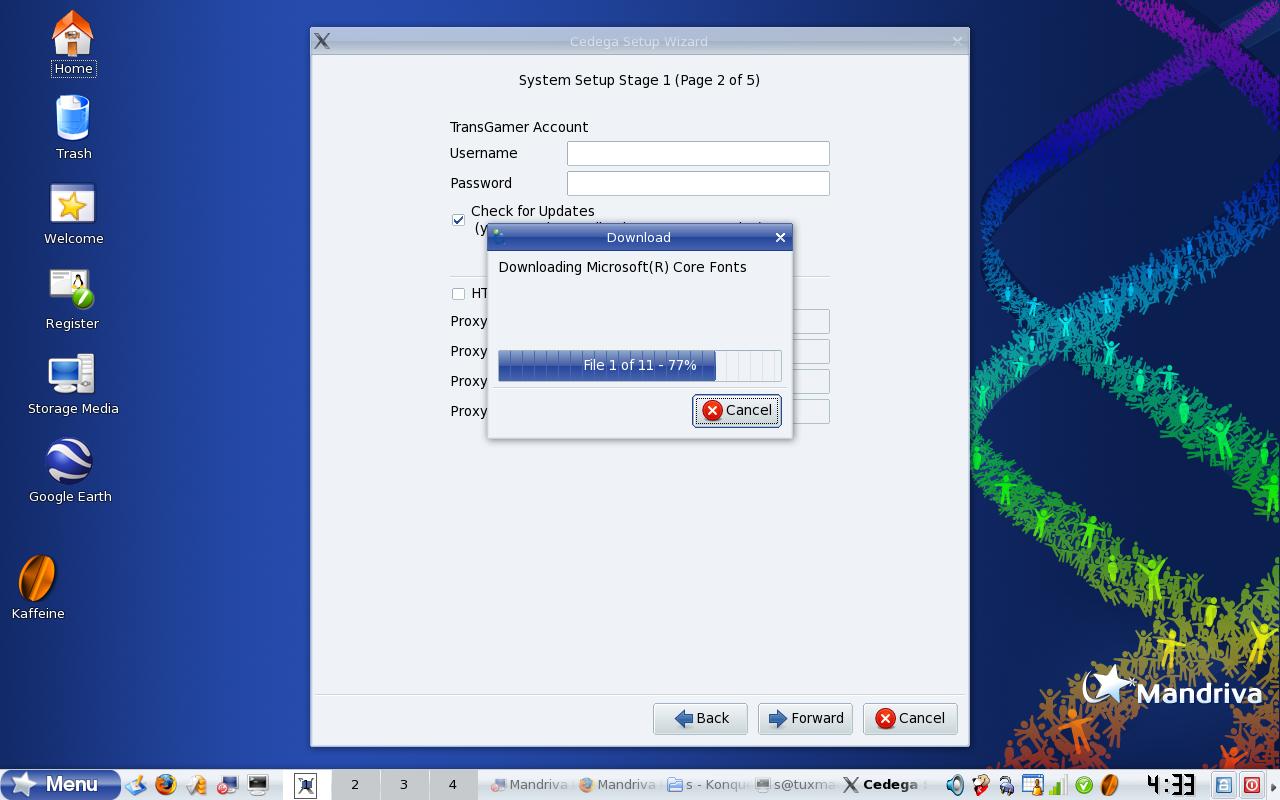
Task: Cancel the Microsoft Core Fonts download
Action: [x=737, y=410]
